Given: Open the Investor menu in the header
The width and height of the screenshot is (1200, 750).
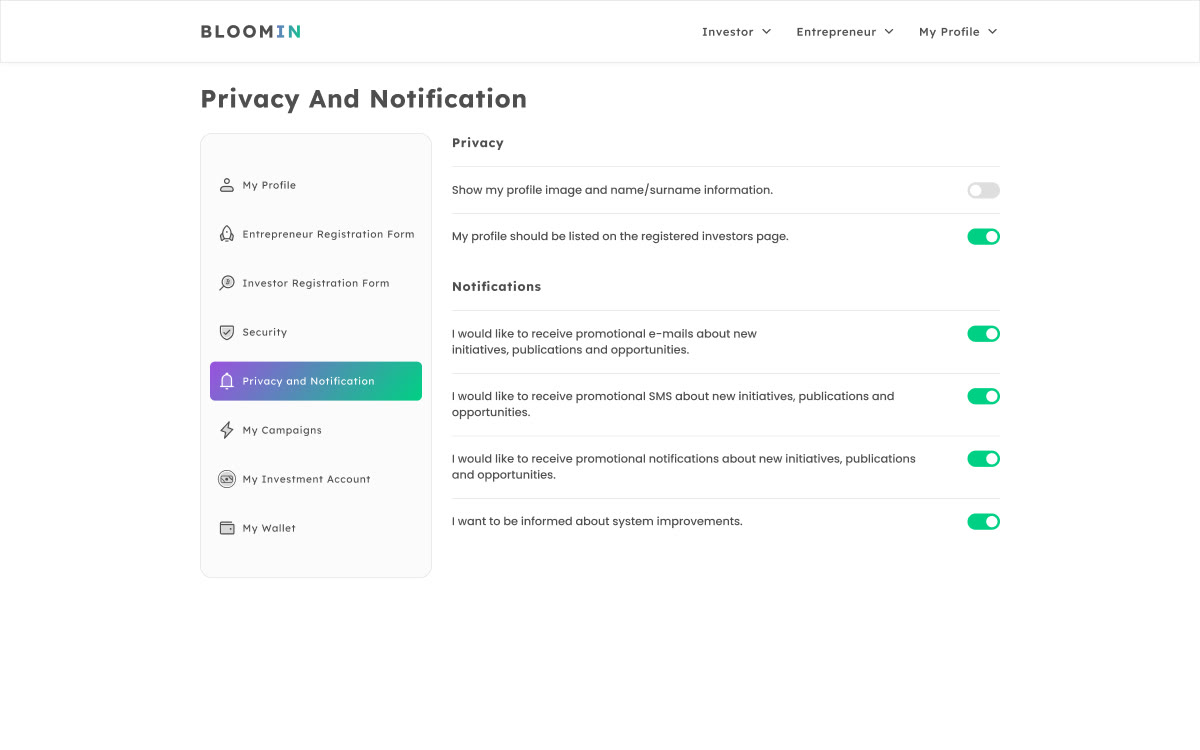Looking at the screenshot, I should tap(737, 32).
